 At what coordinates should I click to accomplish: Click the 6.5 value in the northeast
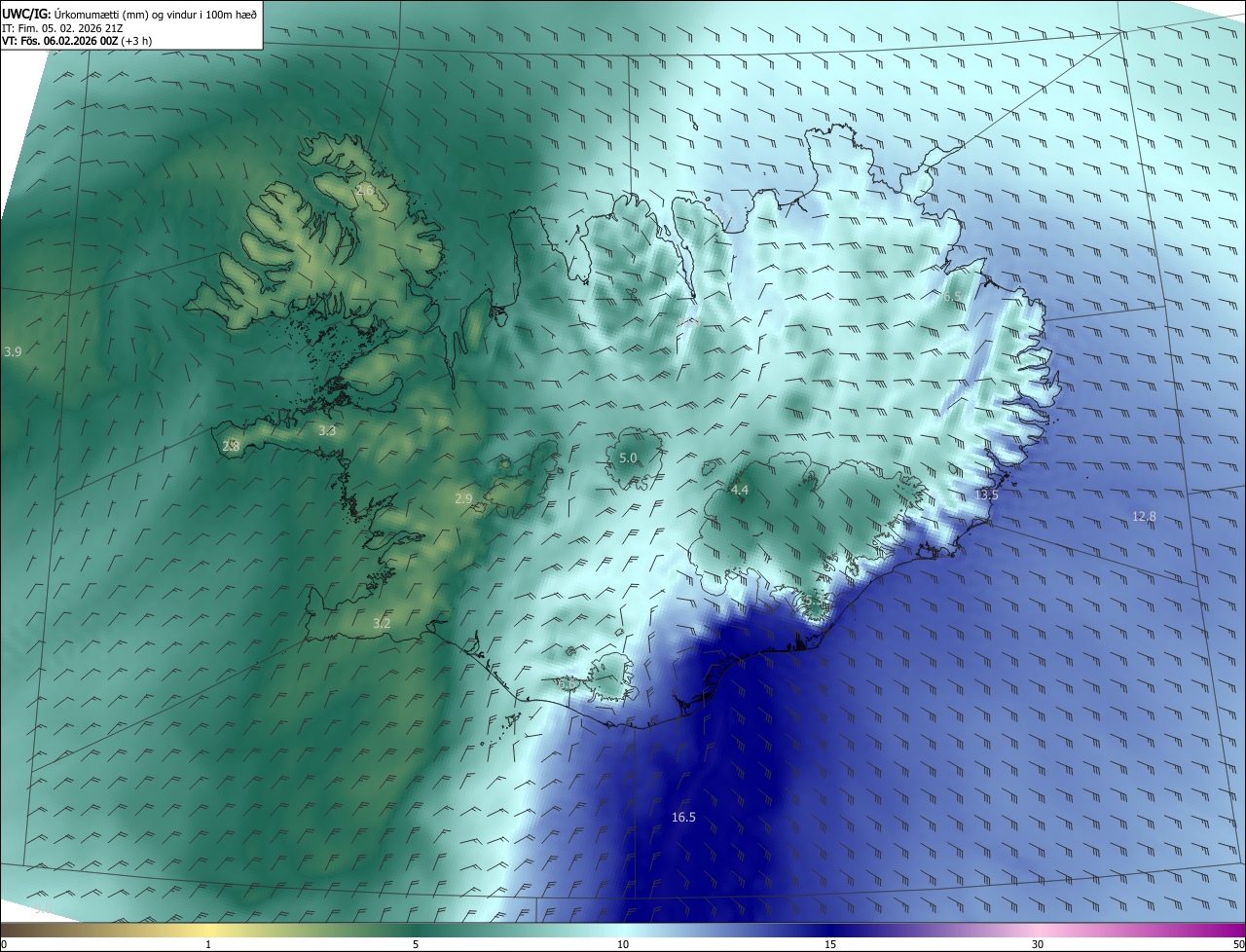952,297
